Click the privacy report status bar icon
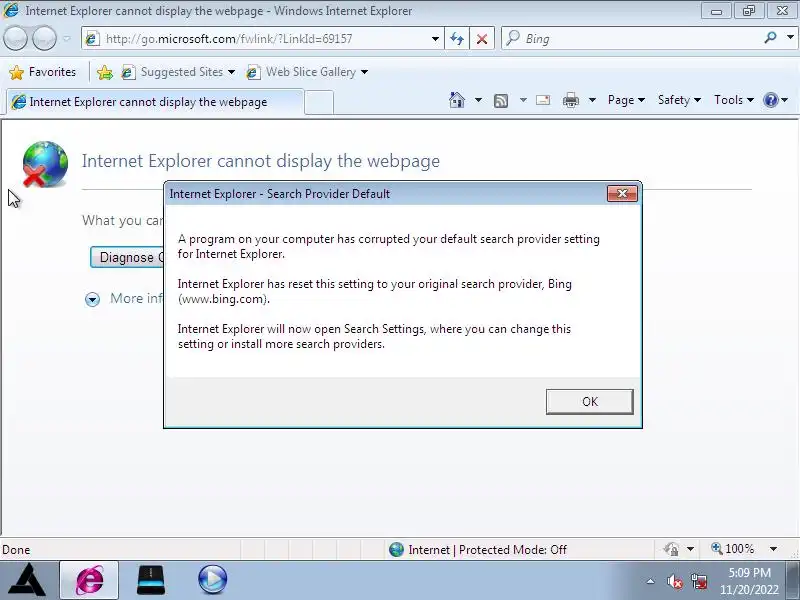This screenshot has height=600, width=800. 671,549
